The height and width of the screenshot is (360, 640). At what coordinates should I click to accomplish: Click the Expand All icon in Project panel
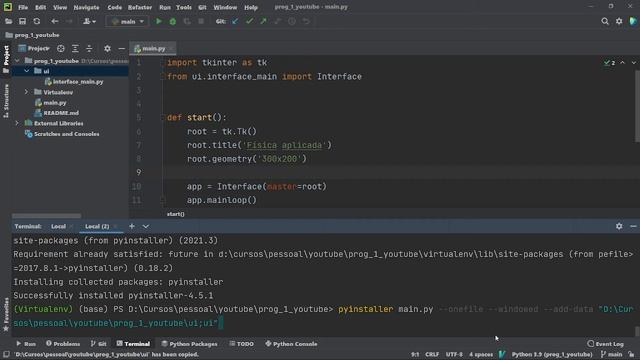click(x=75, y=49)
